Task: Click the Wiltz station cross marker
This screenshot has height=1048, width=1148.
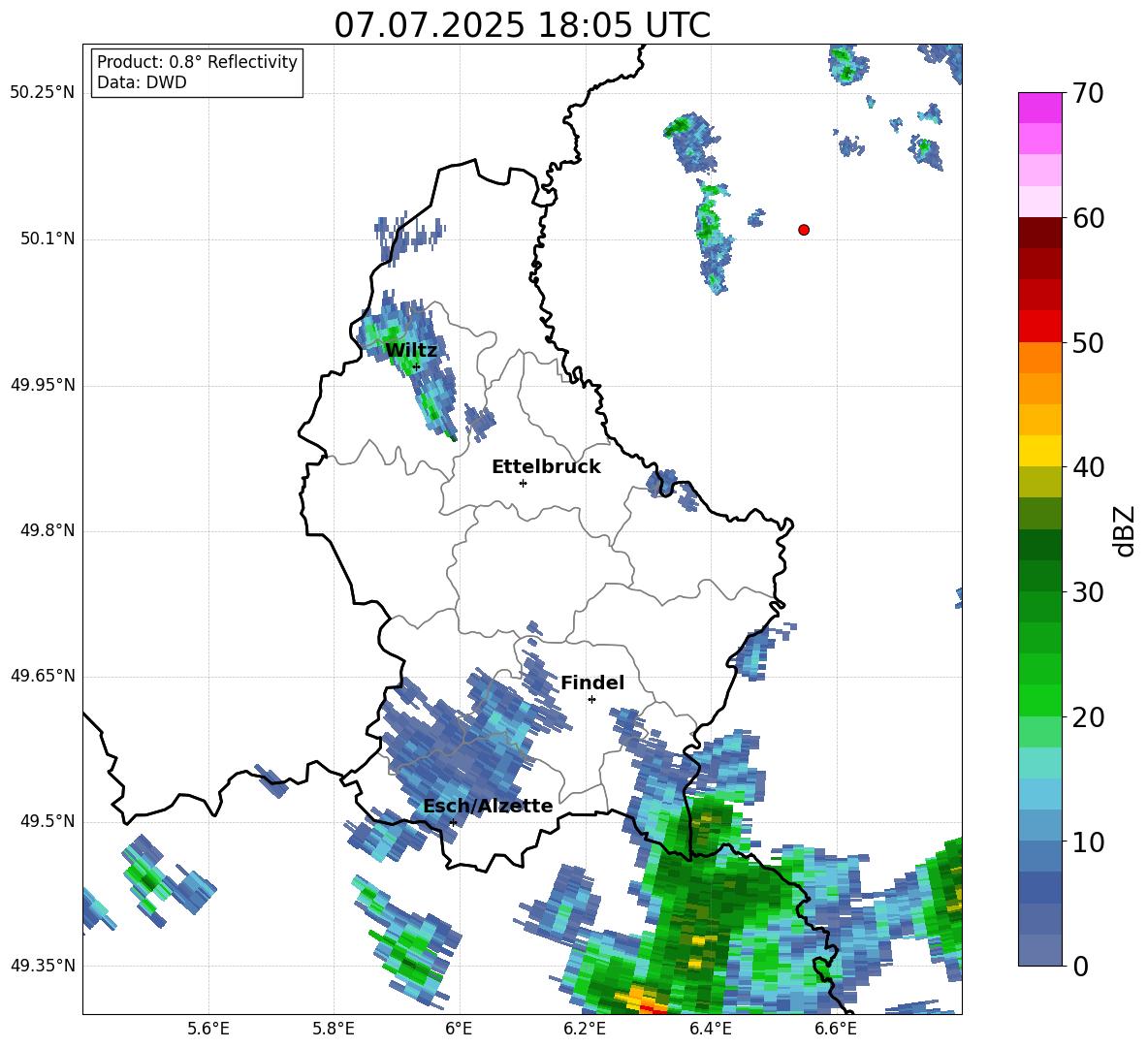Action: click(417, 366)
